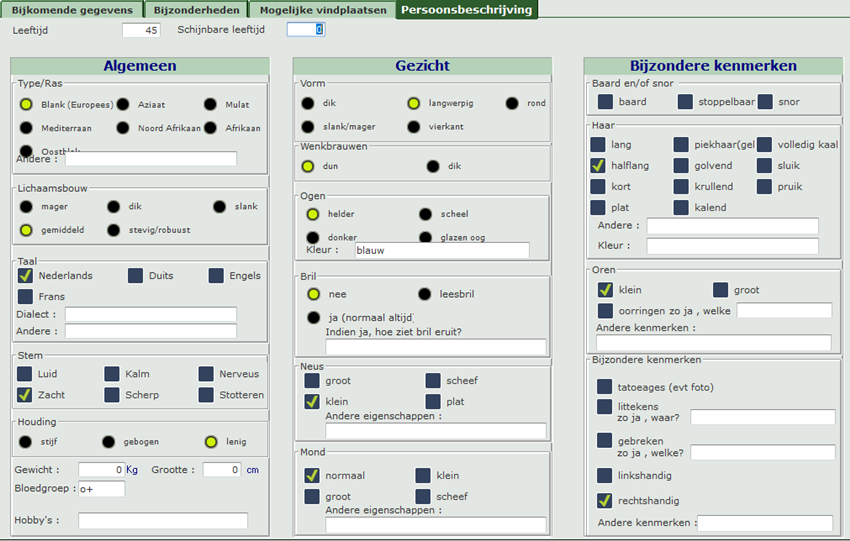Choose mager under Lichaamsbouw
850x541 pixels.
tap(26, 207)
